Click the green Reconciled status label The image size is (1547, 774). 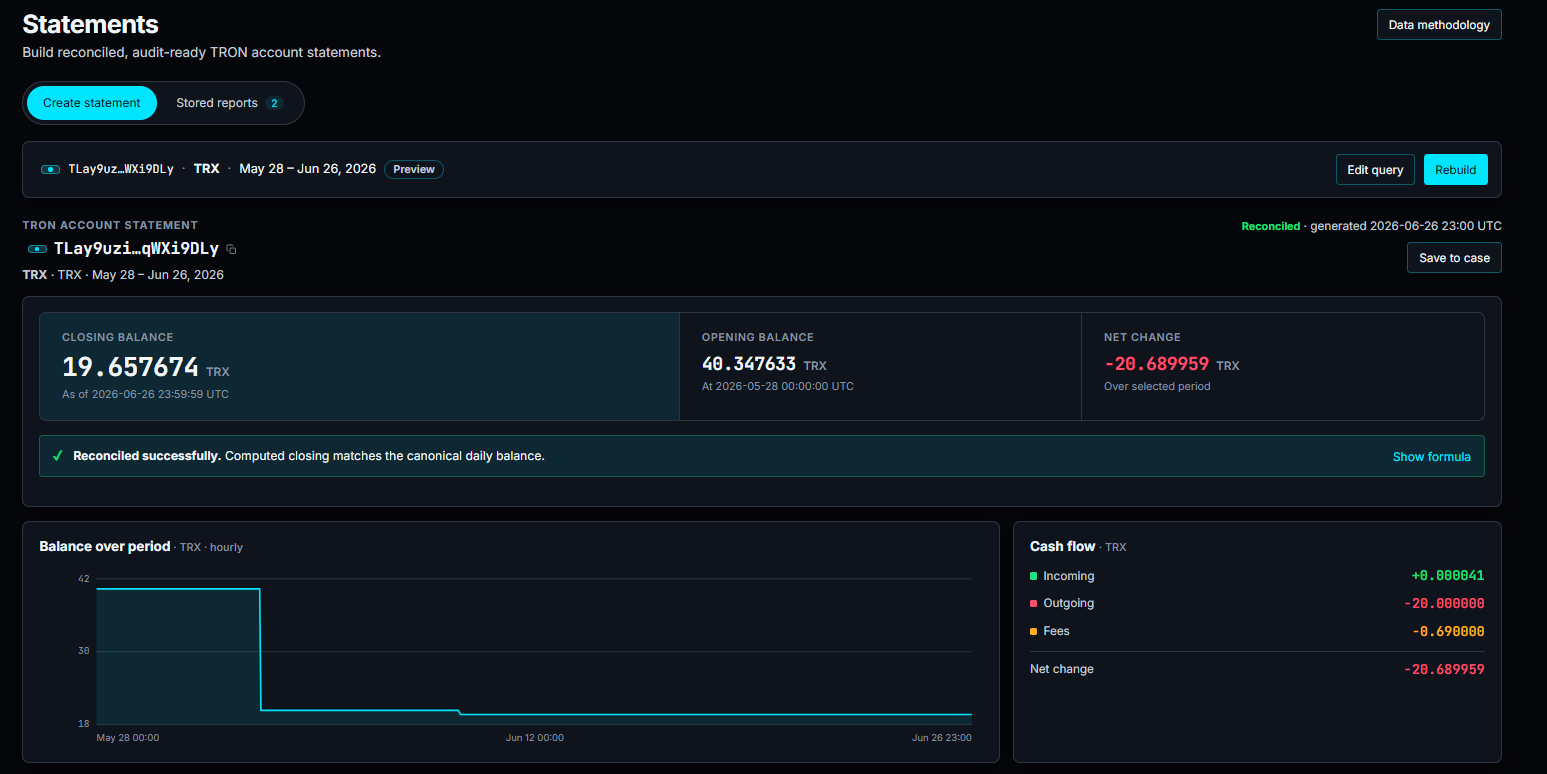click(x=1270, y=226)
